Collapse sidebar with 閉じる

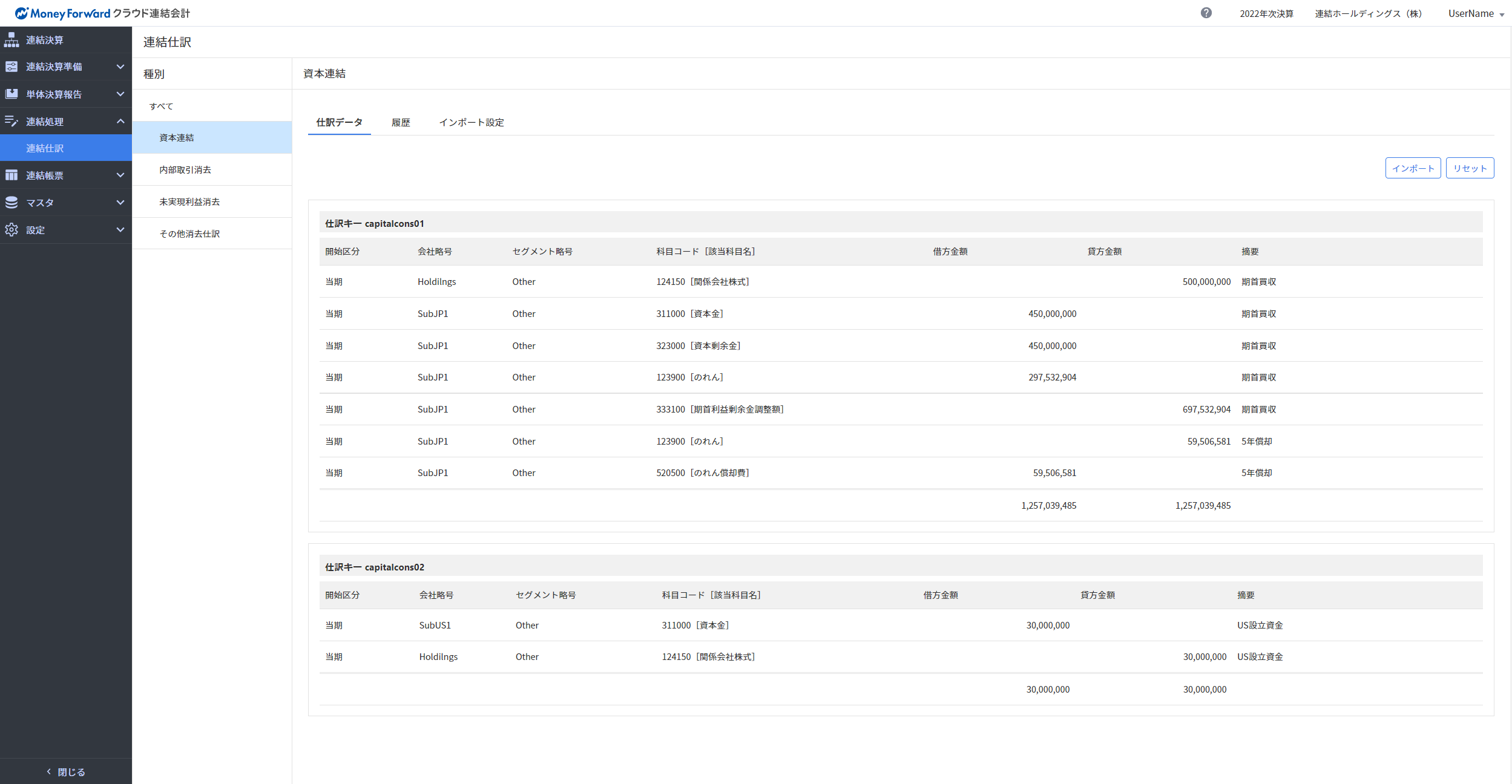pos(66,772)
